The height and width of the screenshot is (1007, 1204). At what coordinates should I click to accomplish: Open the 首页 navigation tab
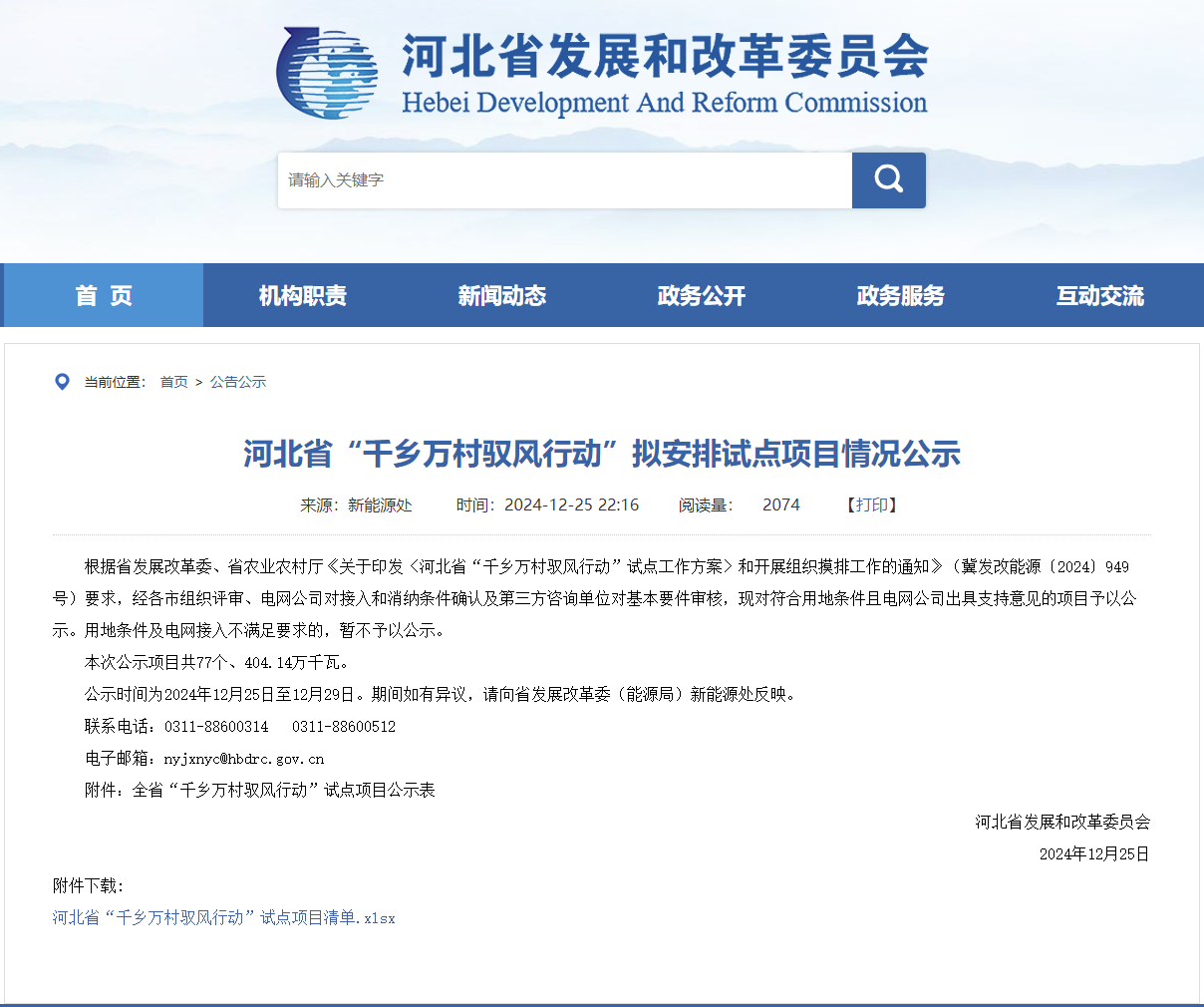pos(104,295)
